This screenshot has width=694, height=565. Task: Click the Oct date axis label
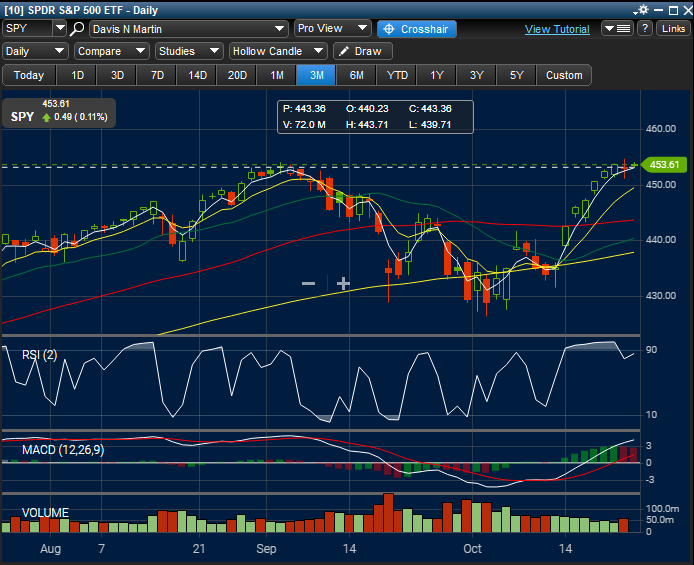coord(472,549)
